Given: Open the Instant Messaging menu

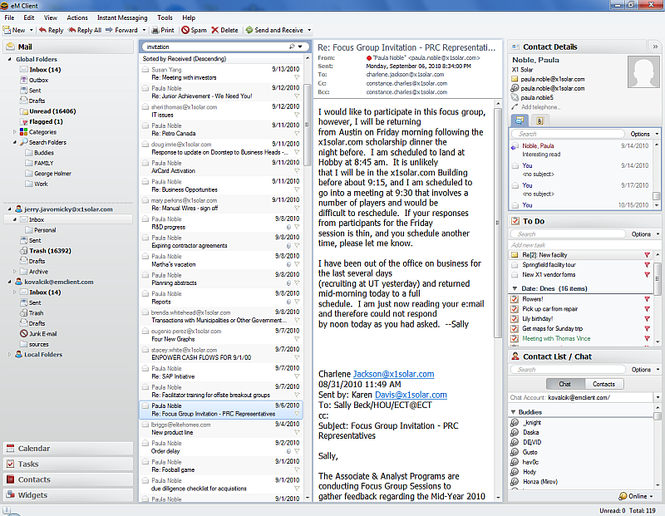Looking at the screenshot, I should [x=122, y=18].
